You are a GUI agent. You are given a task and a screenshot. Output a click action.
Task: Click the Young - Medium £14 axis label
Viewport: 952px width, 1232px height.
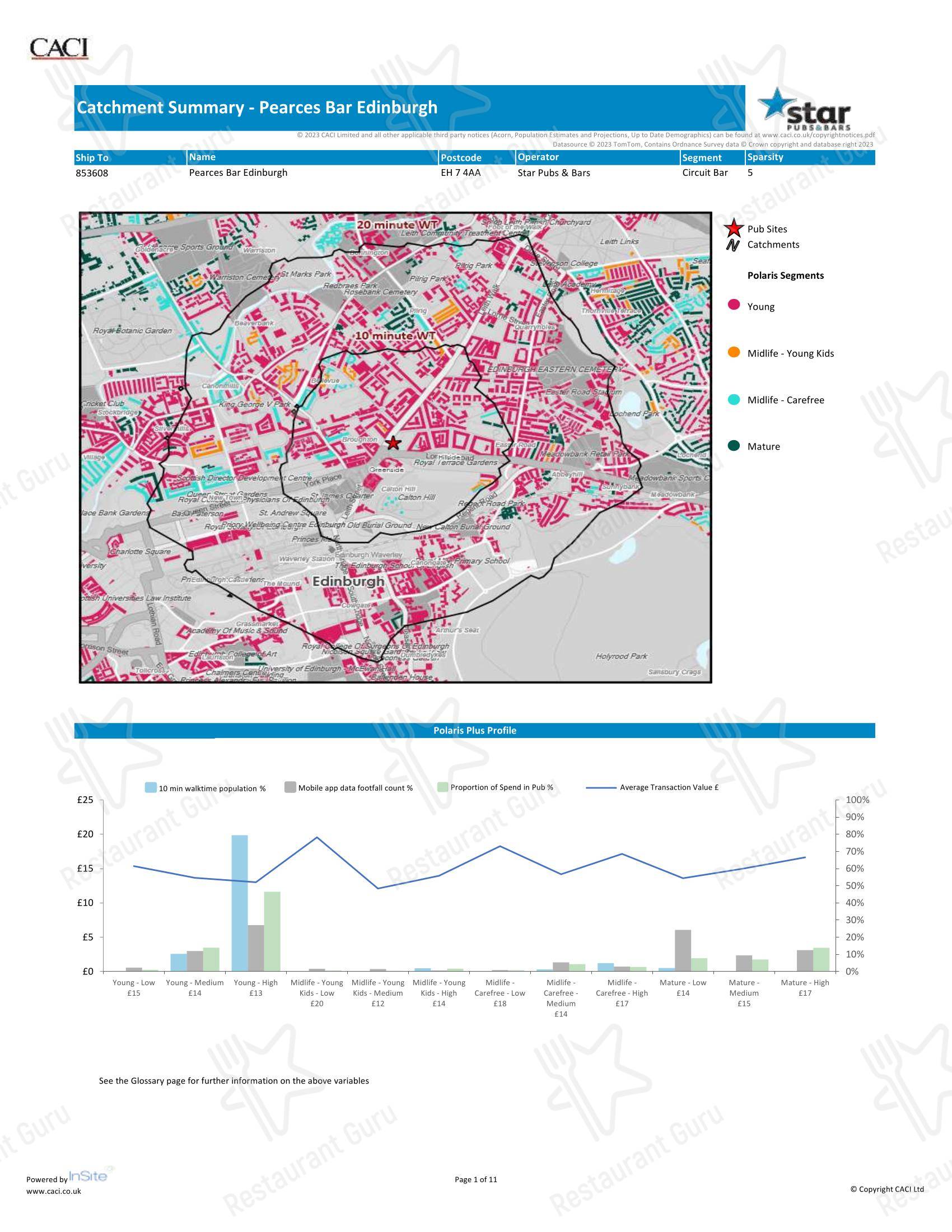pos(194,988)
